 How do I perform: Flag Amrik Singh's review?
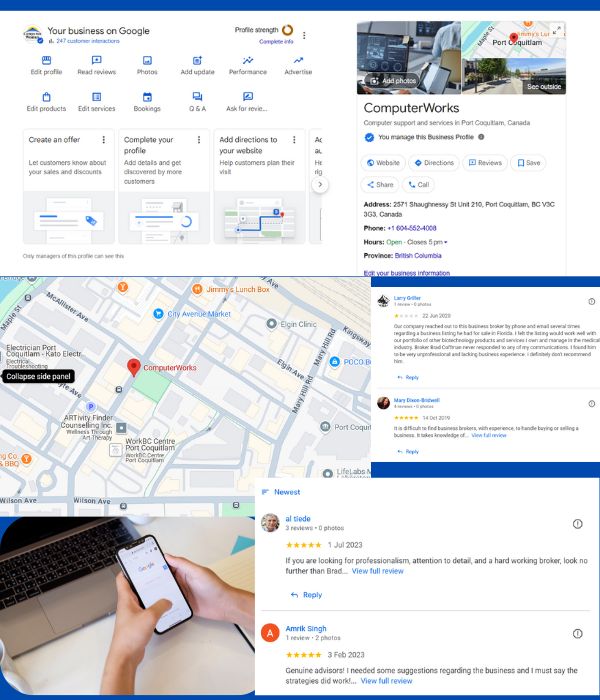pyautogui.click(x=577, y=633)
